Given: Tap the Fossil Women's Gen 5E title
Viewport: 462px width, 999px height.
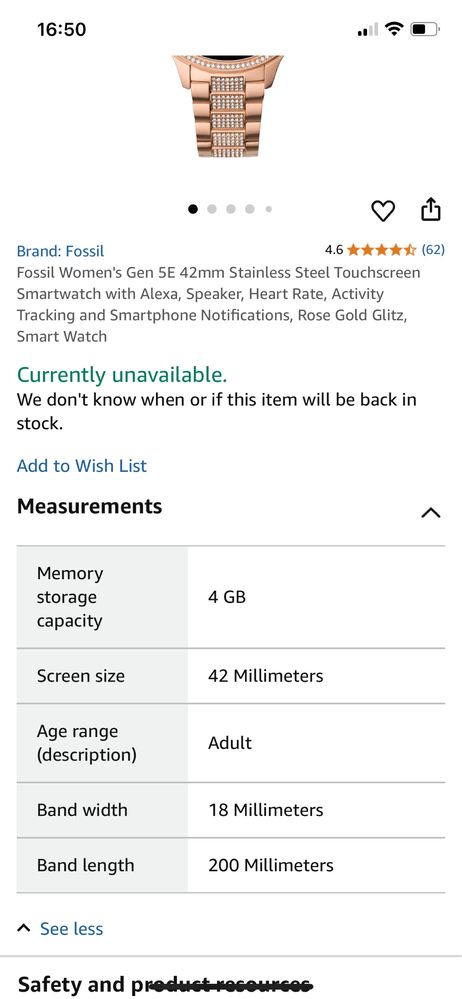Looking at the screenshot, I should pos(219,305).
